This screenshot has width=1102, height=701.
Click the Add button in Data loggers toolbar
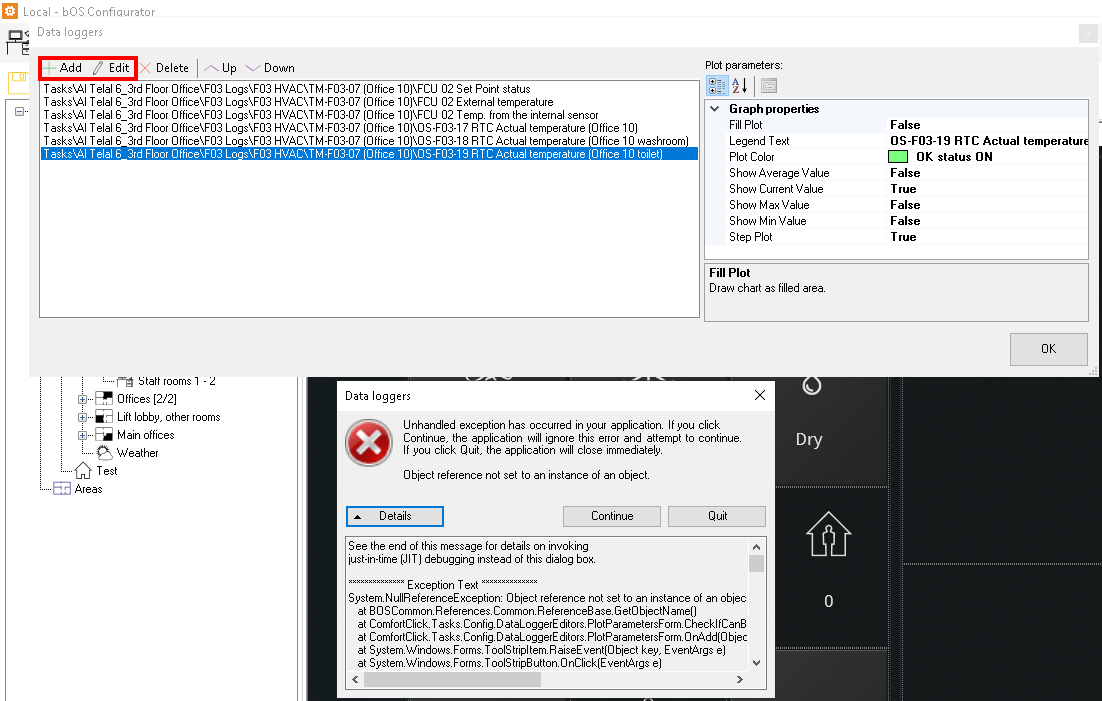coord(62,68)
